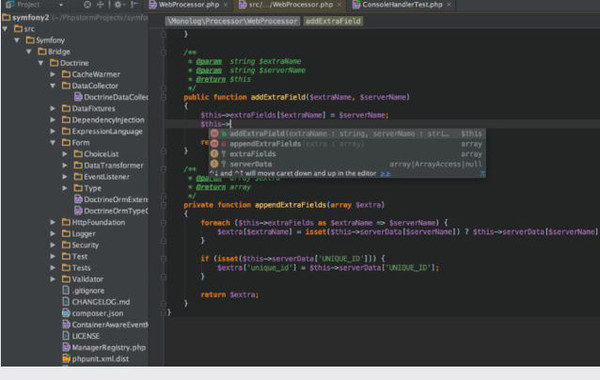Viewport: 600px width, 380px height.
Task: Click the Project tool window icon
Action: (10, 5)
